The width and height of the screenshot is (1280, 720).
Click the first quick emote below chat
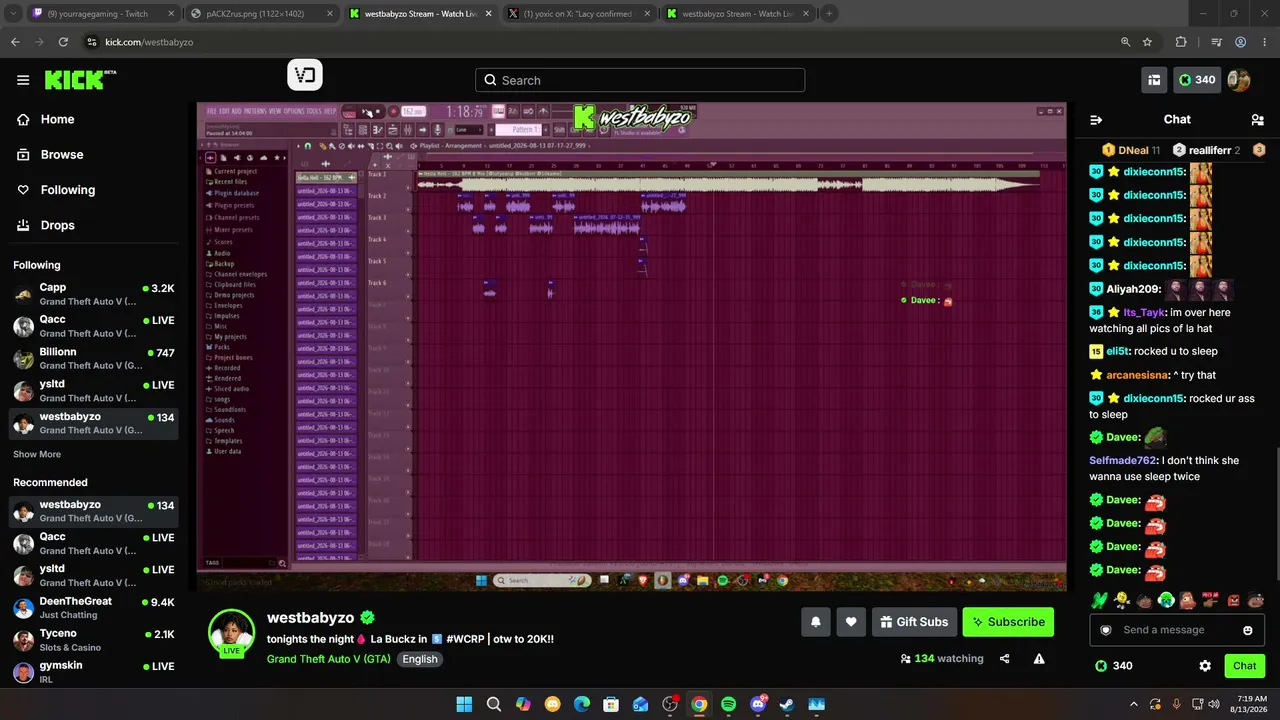(x=1100, y=600)
